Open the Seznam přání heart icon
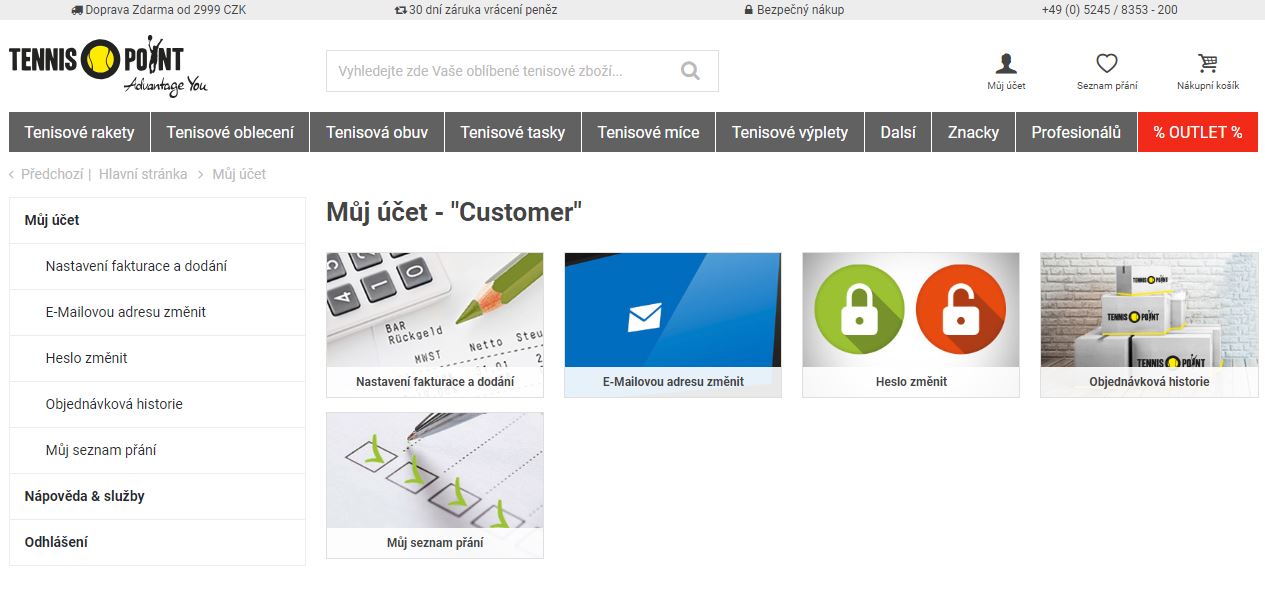This screenshot has width=1265, height=591. (1107, 64)
